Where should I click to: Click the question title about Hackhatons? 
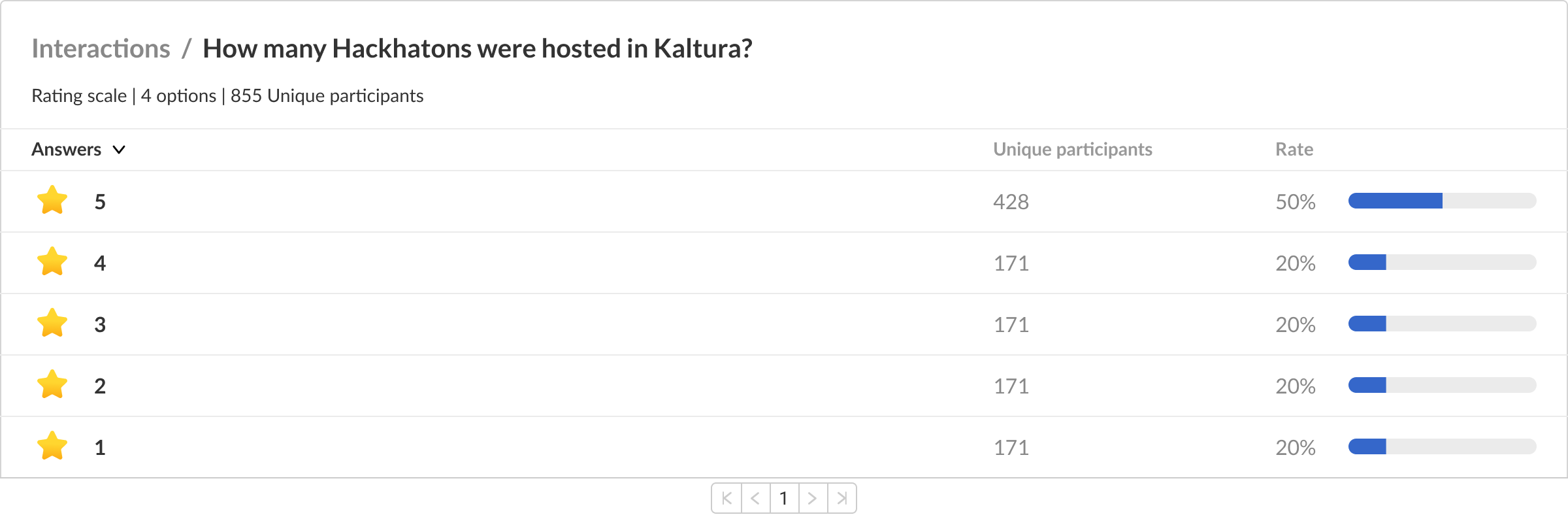477,49
